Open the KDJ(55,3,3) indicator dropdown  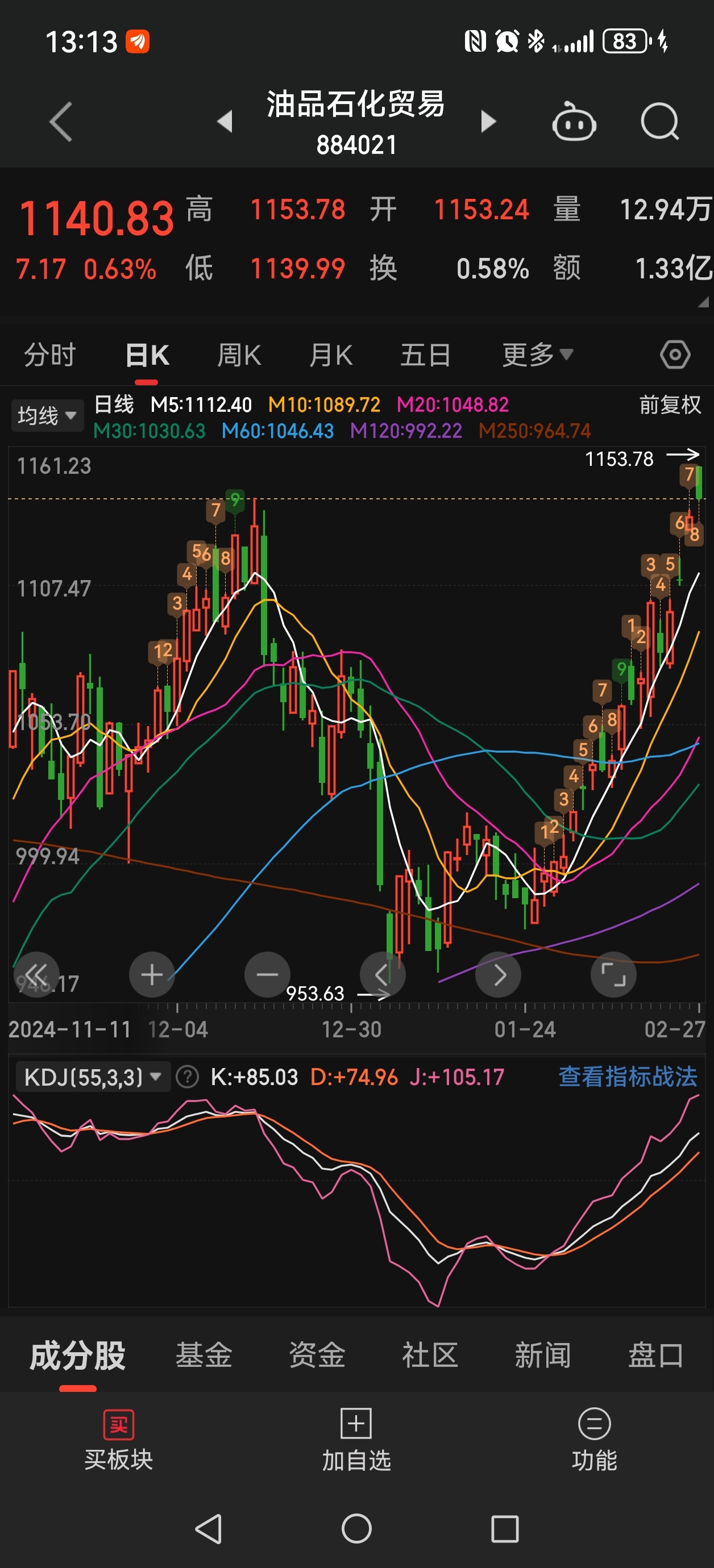tap(93, 1077)
